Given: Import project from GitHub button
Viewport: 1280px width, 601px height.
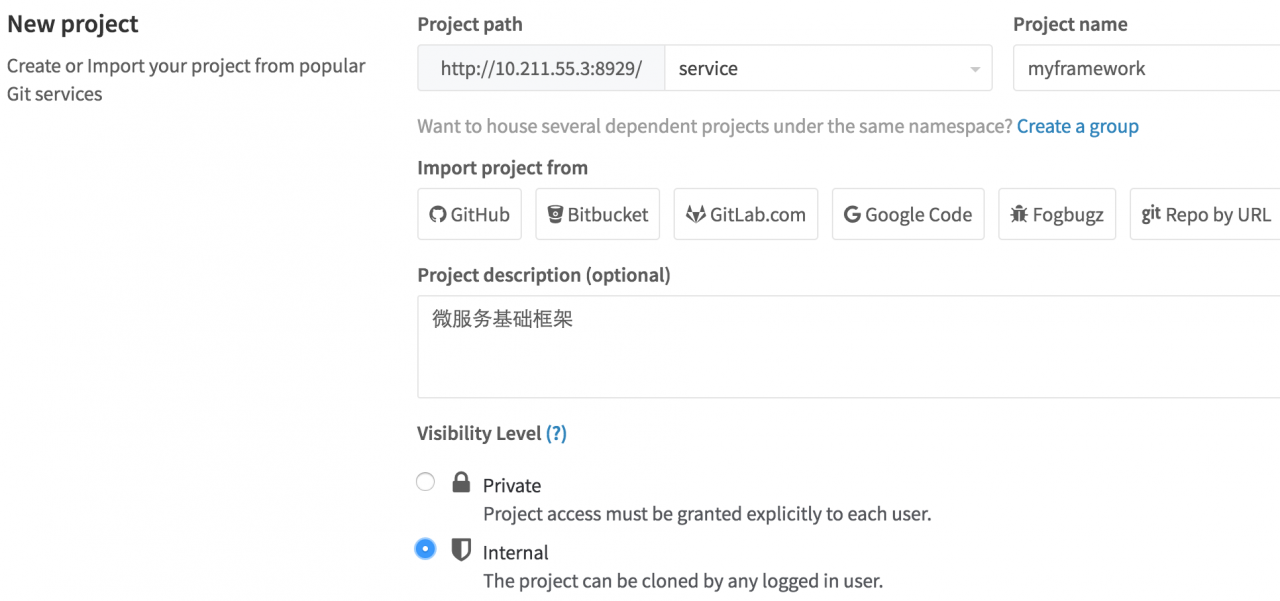Looking at the screenshot, I should tap(469, 214).
